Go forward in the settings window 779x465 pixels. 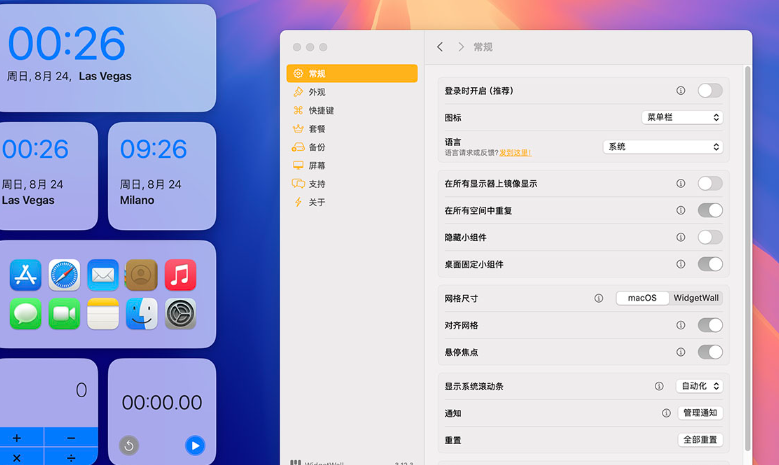coord(461,47)
